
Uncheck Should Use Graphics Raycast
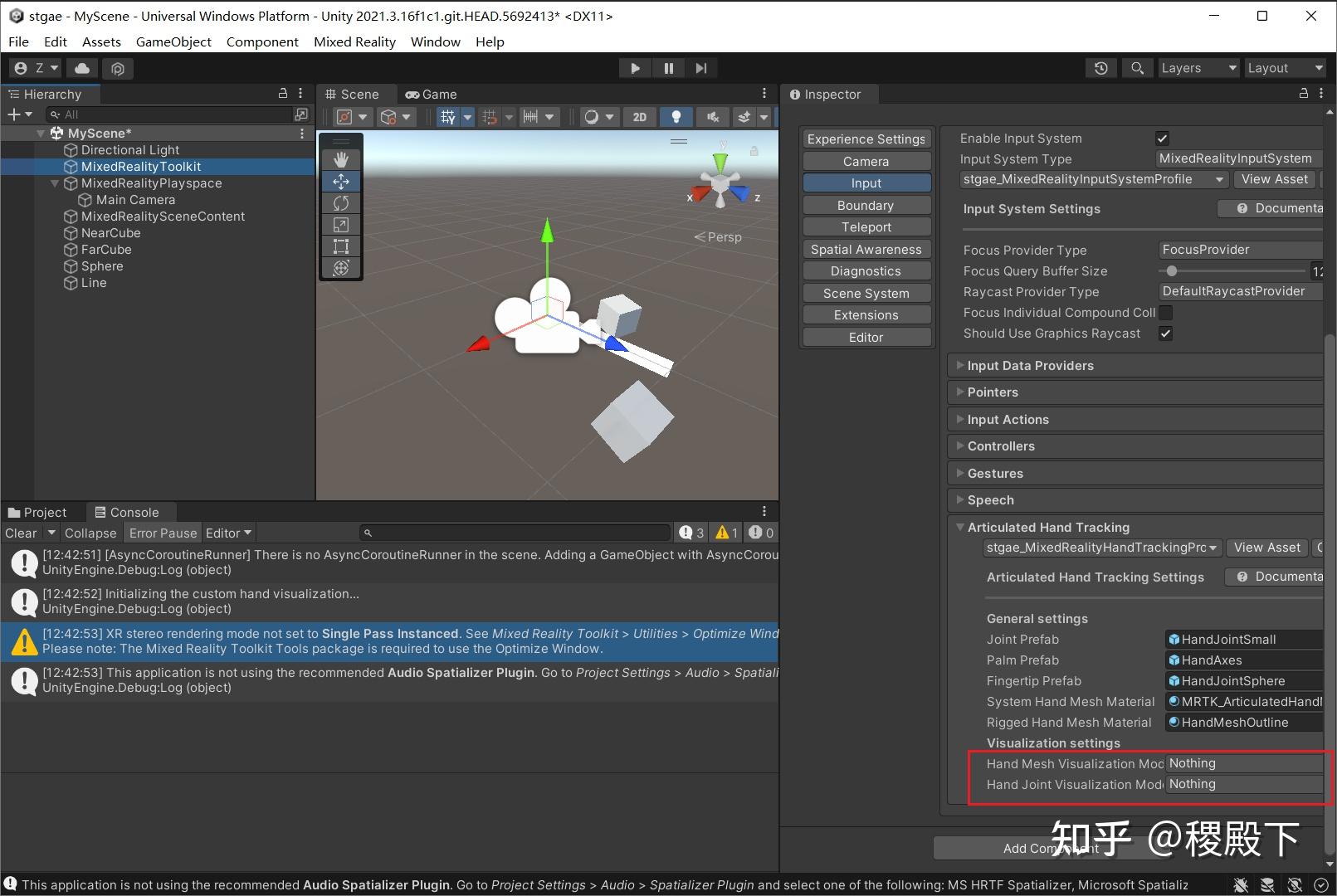pos(1165,334)
